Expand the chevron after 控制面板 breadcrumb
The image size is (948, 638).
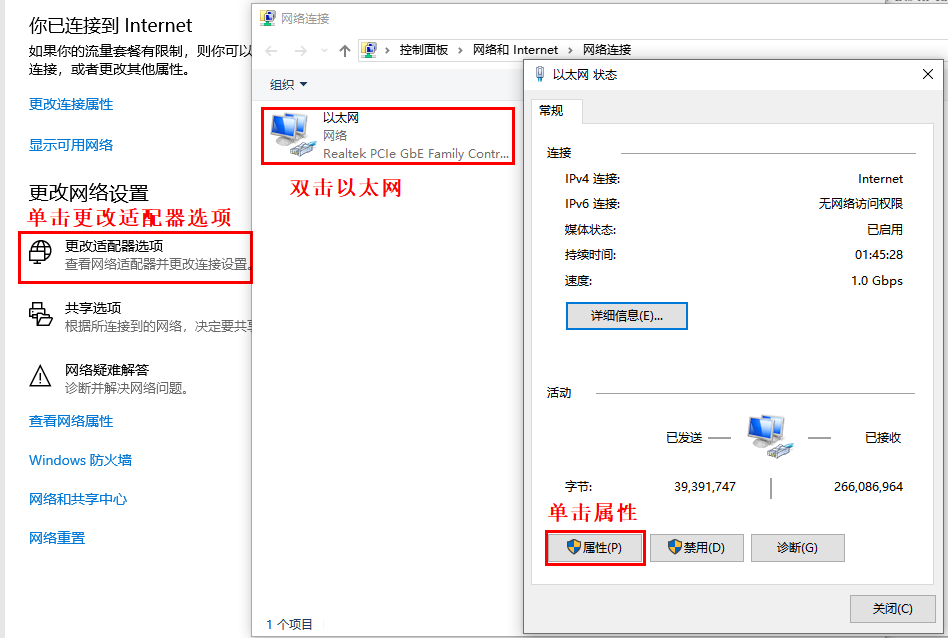pyautogui.click(x=460, y=50)
